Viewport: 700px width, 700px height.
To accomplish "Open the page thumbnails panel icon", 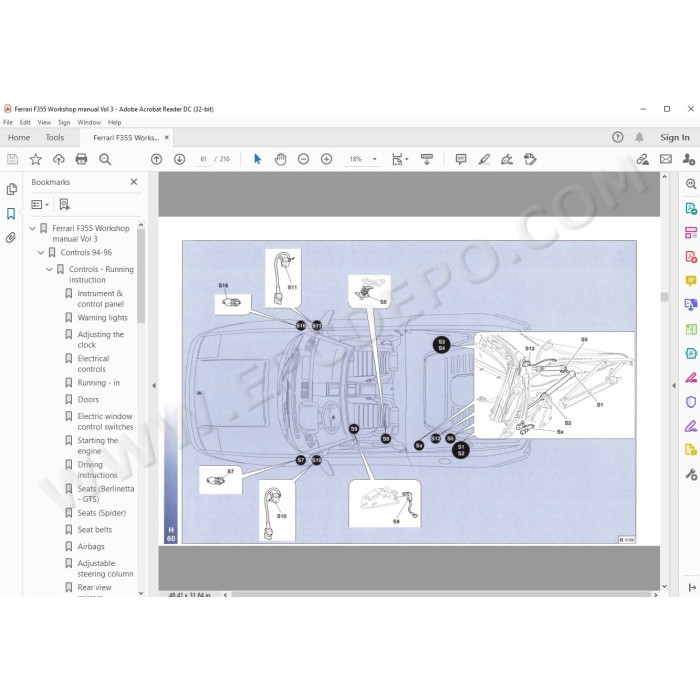I will pos(12,189).
